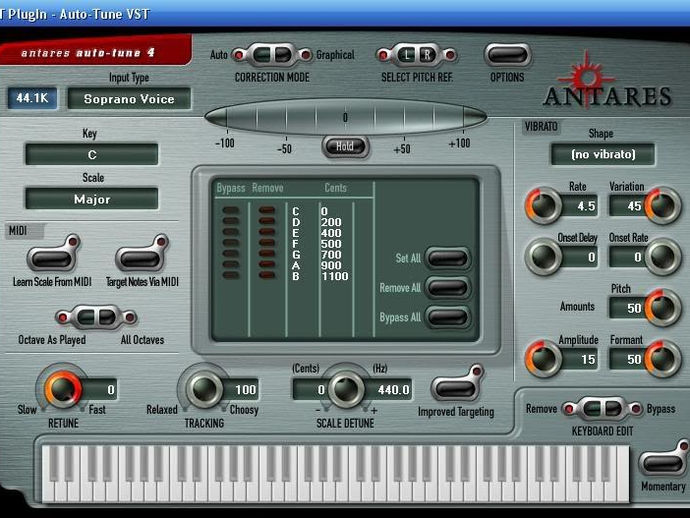This screenshot has width=690, height=518.
Task: Click the 44.1K sample rate display
Action: click(32, 98)
